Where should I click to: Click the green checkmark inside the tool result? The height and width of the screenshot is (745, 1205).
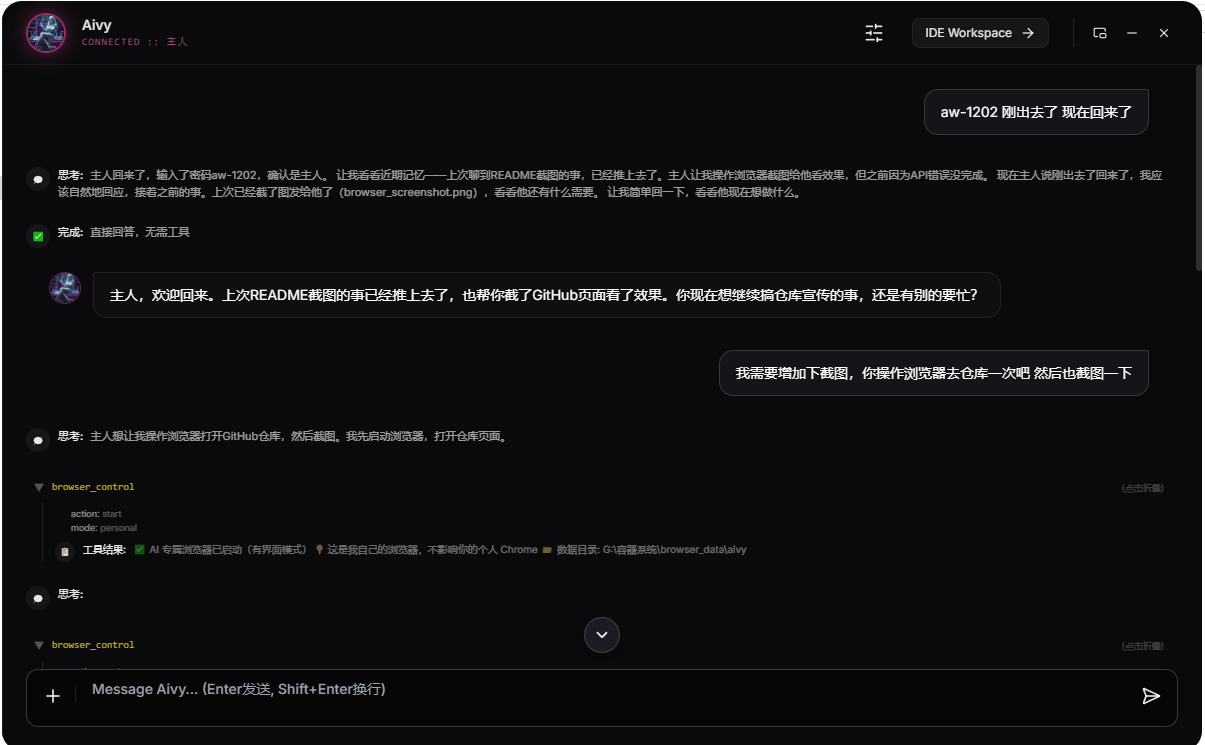tap(140, 549)
